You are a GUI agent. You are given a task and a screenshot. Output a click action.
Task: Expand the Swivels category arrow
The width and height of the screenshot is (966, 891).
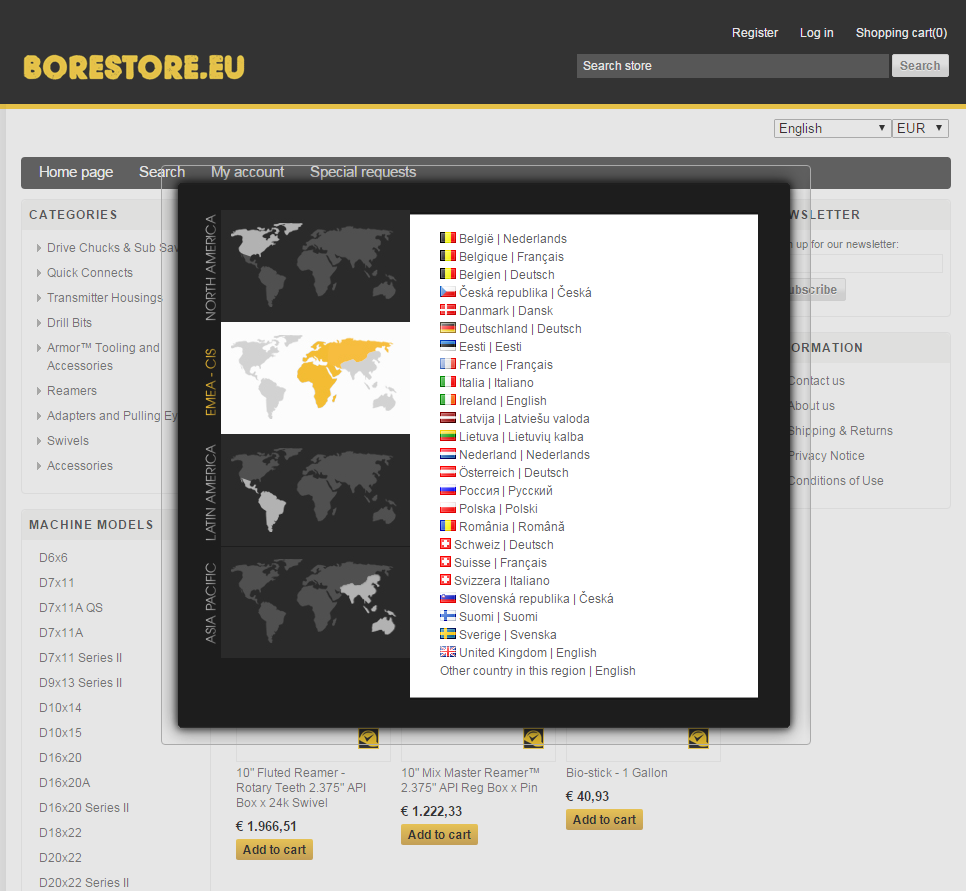39,441
